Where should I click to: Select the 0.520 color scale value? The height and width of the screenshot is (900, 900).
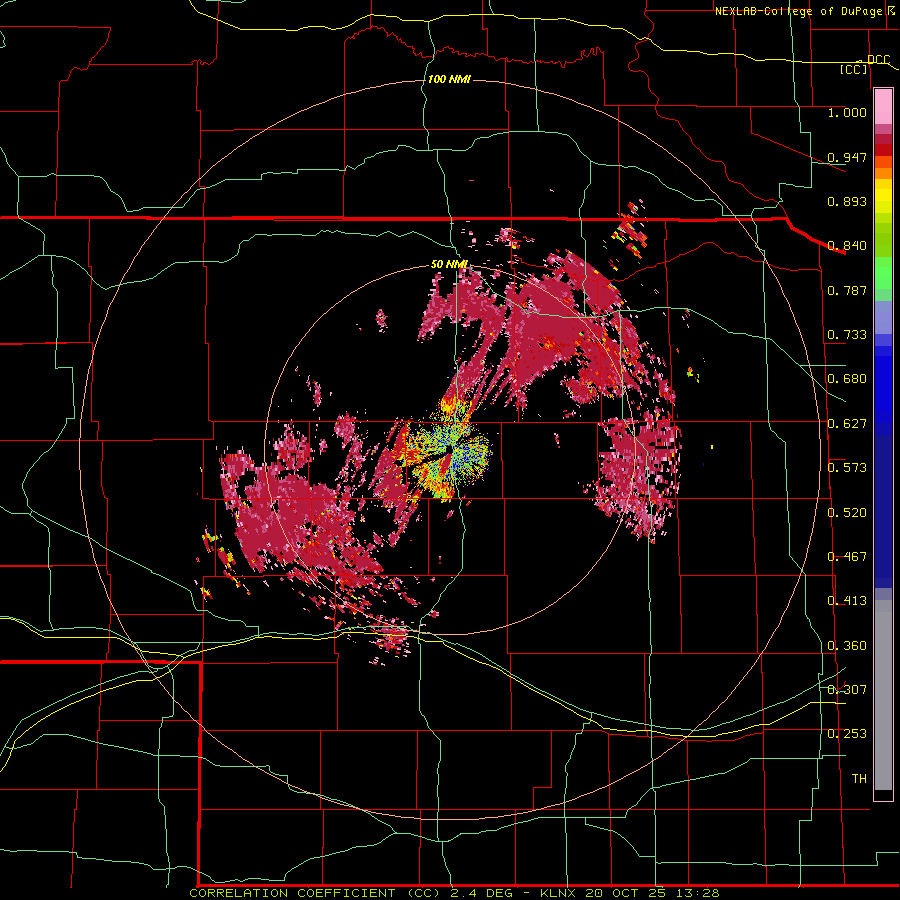847,512
